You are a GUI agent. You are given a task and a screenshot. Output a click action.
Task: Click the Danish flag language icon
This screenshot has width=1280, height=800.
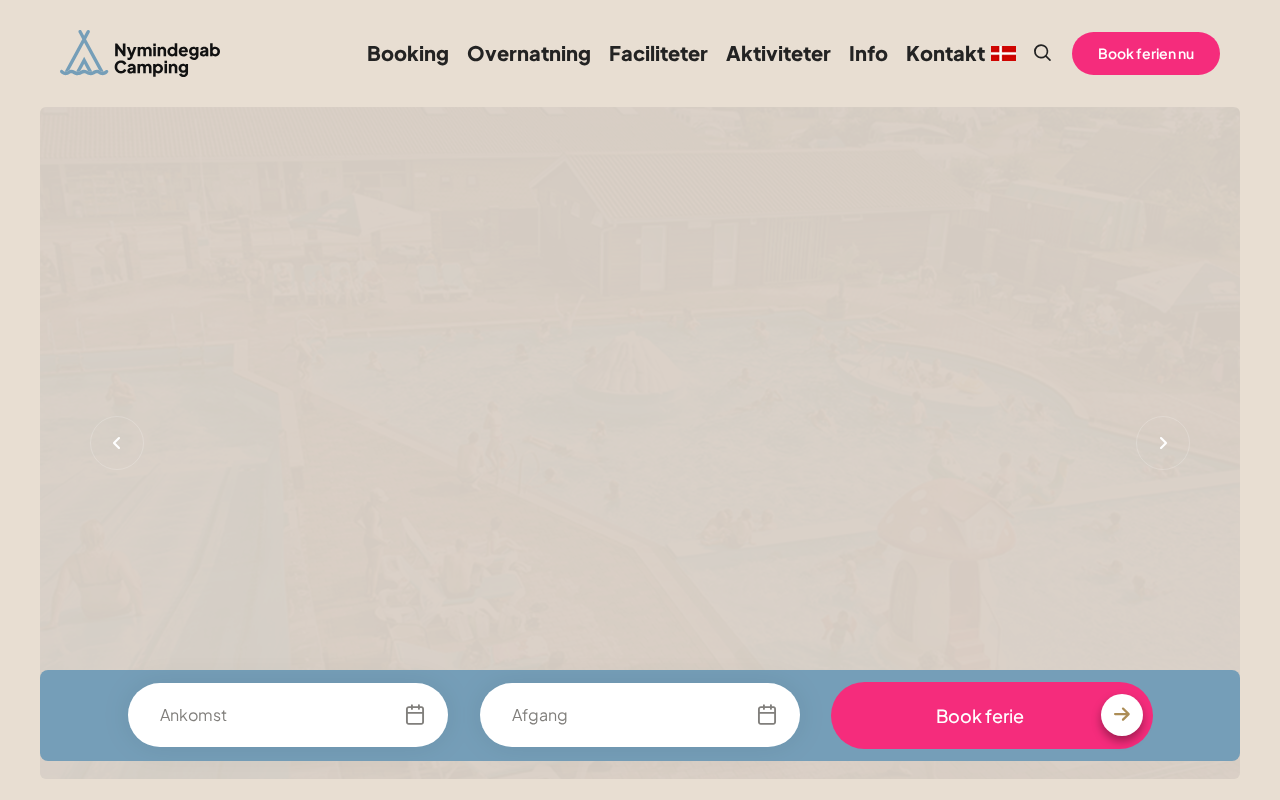[1003, 54]
